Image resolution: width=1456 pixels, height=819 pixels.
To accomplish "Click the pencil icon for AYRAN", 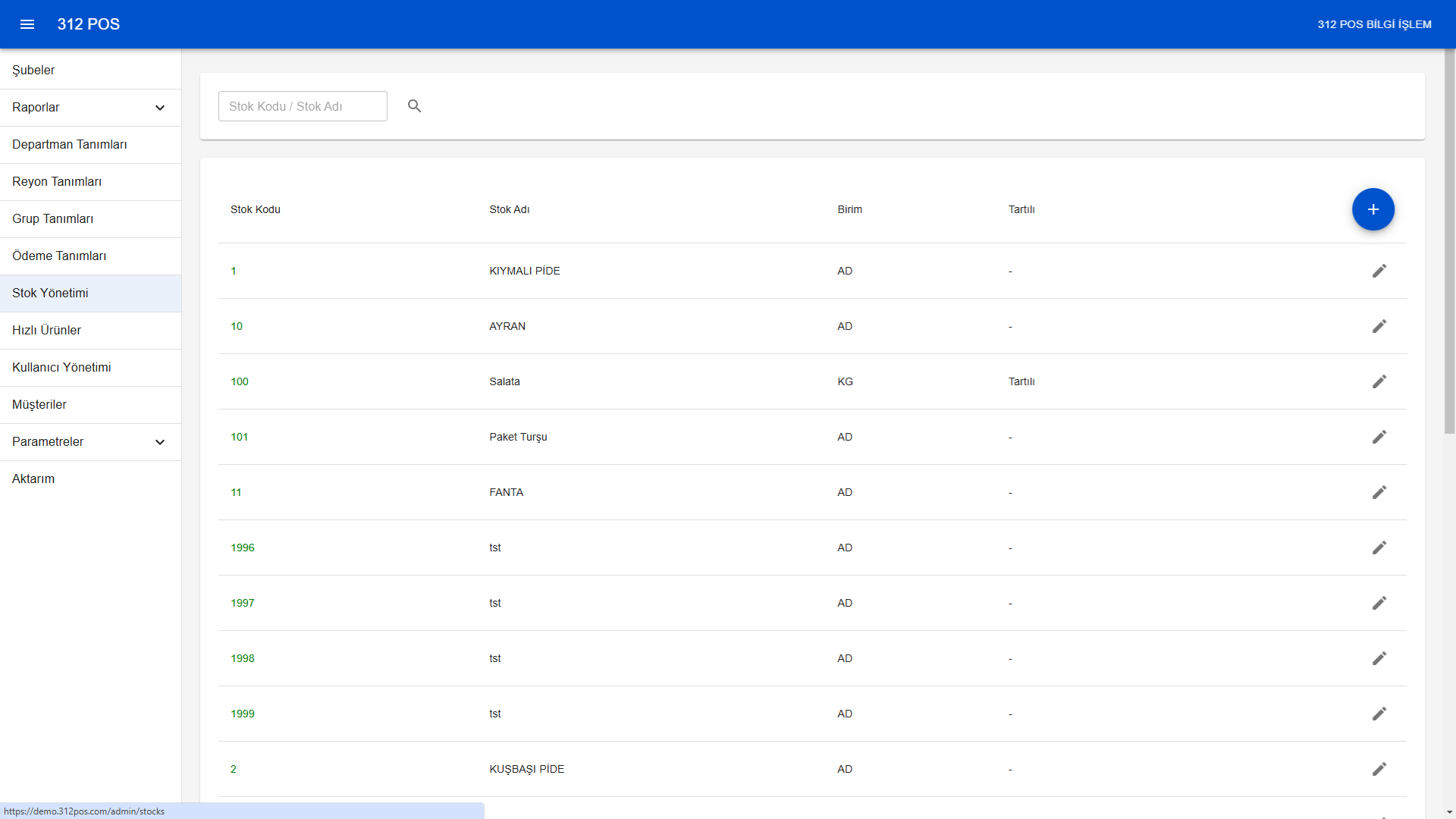I will [1379, 326].
